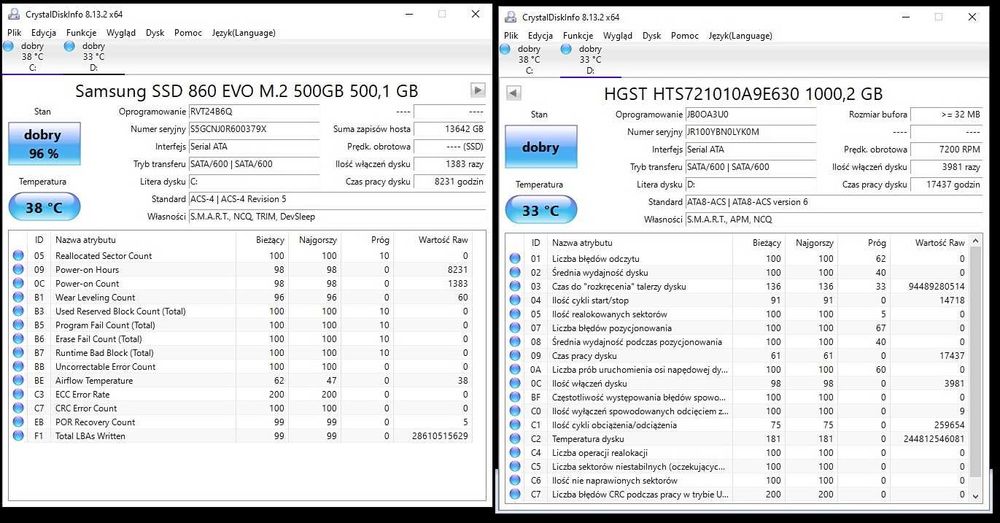Open the Plik menu in the Samsung window
This screenshot has height=523, width=1000.
coord(14,33)
